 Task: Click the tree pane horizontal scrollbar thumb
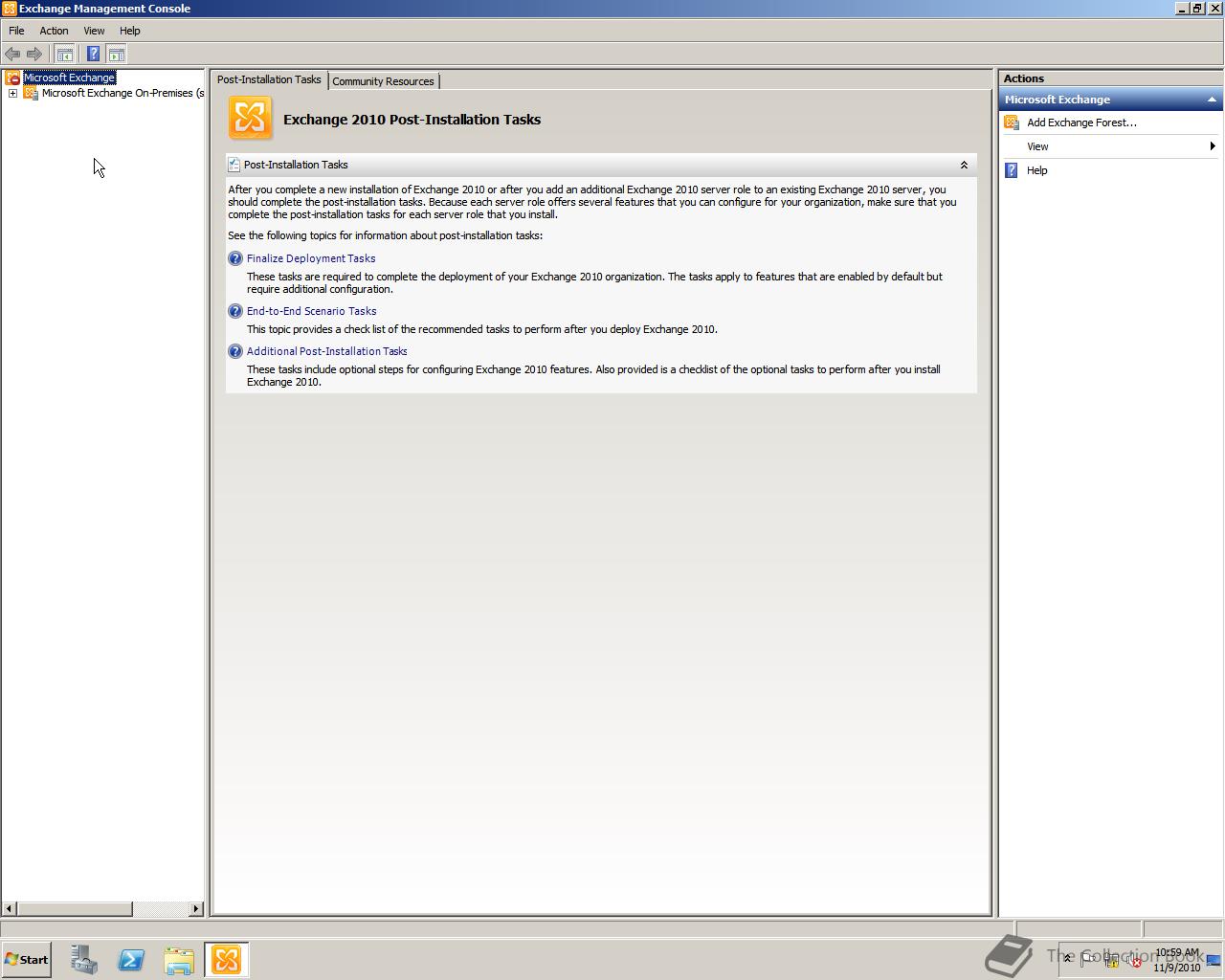(x=75, y=908)
